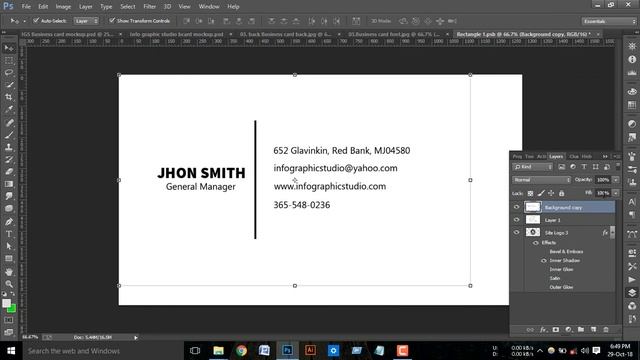The image size is (640, 360).
Task: Select the Outer Glow effect
Action: (x=561, y=287)
